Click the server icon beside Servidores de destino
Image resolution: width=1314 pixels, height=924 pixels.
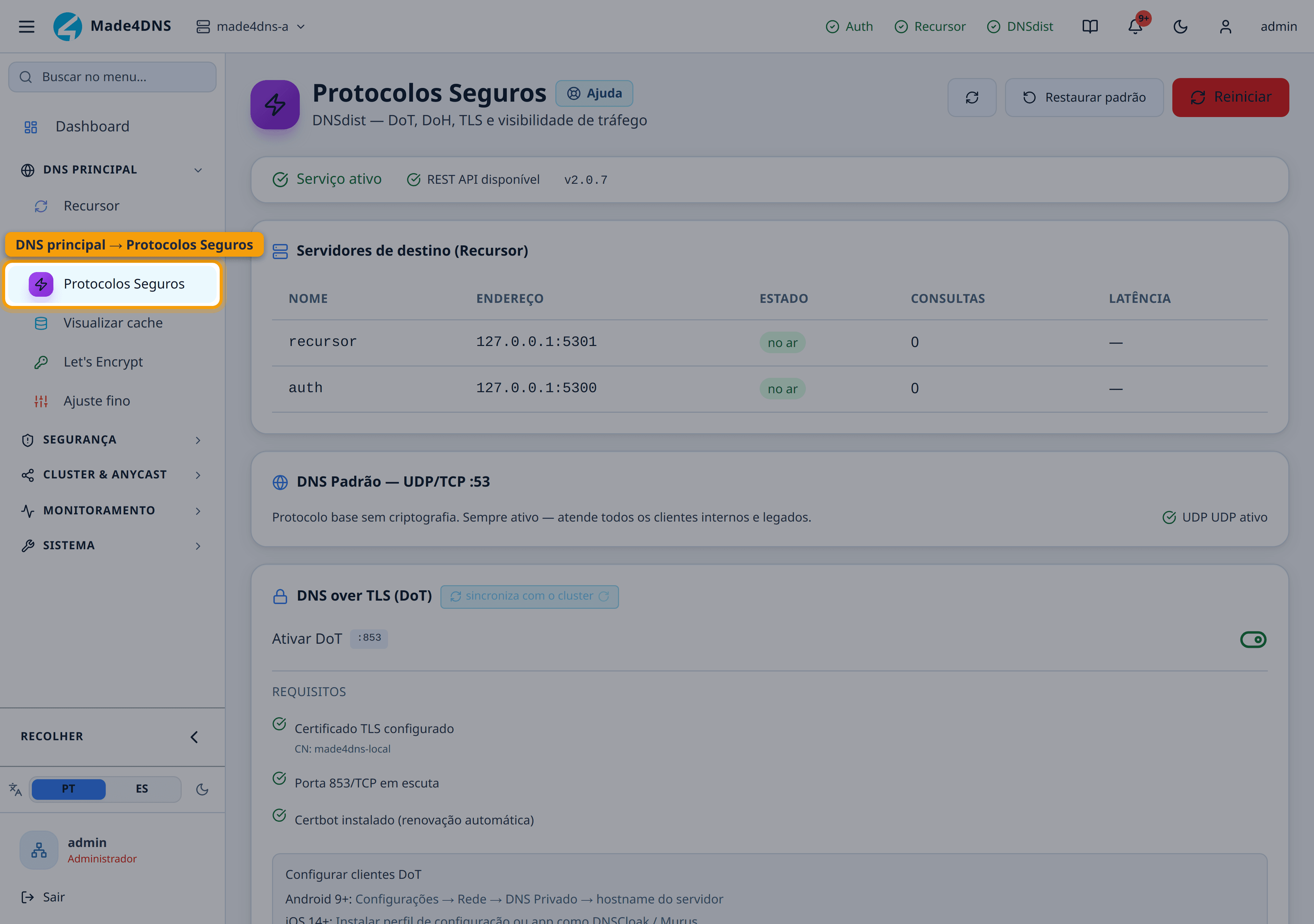pos(281,251)
